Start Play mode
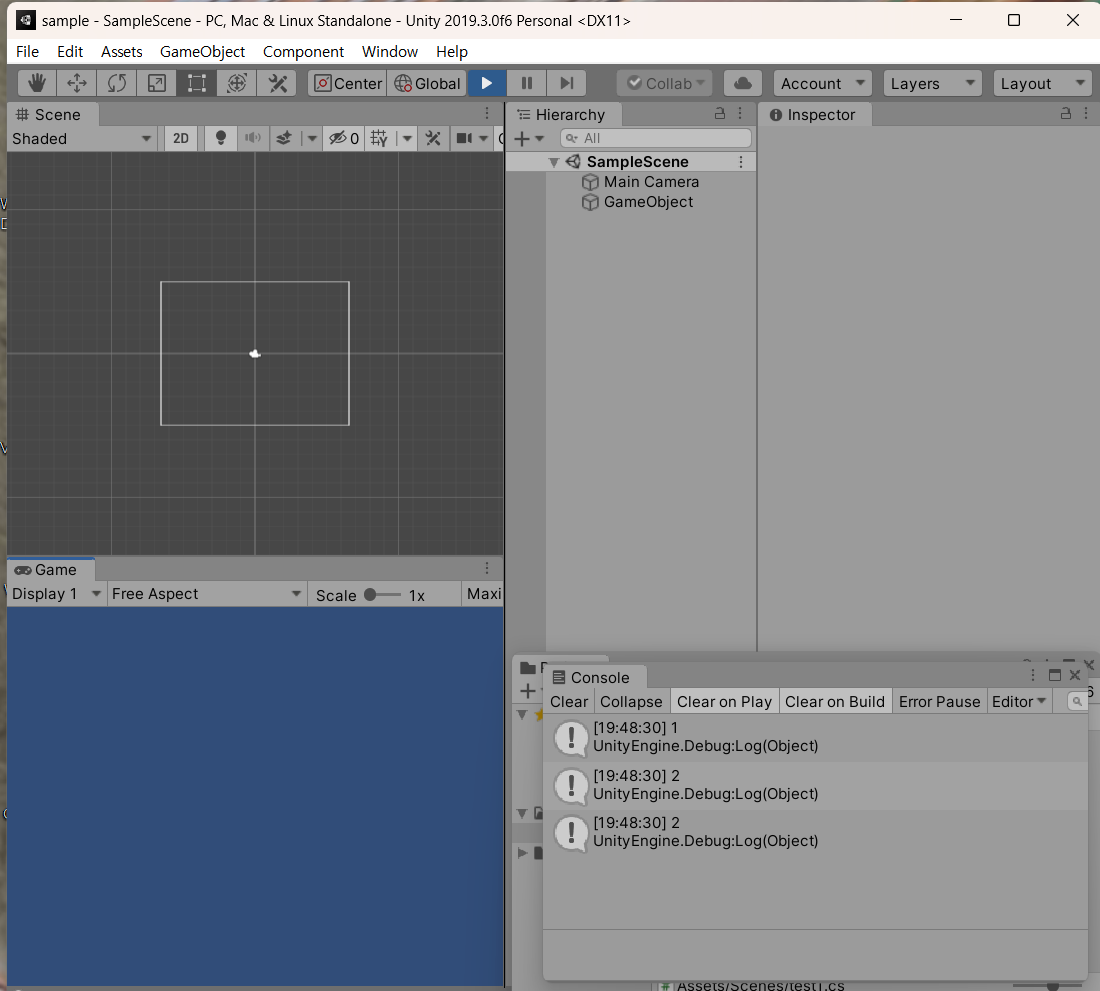1100x991 pixels. [487, 83]
